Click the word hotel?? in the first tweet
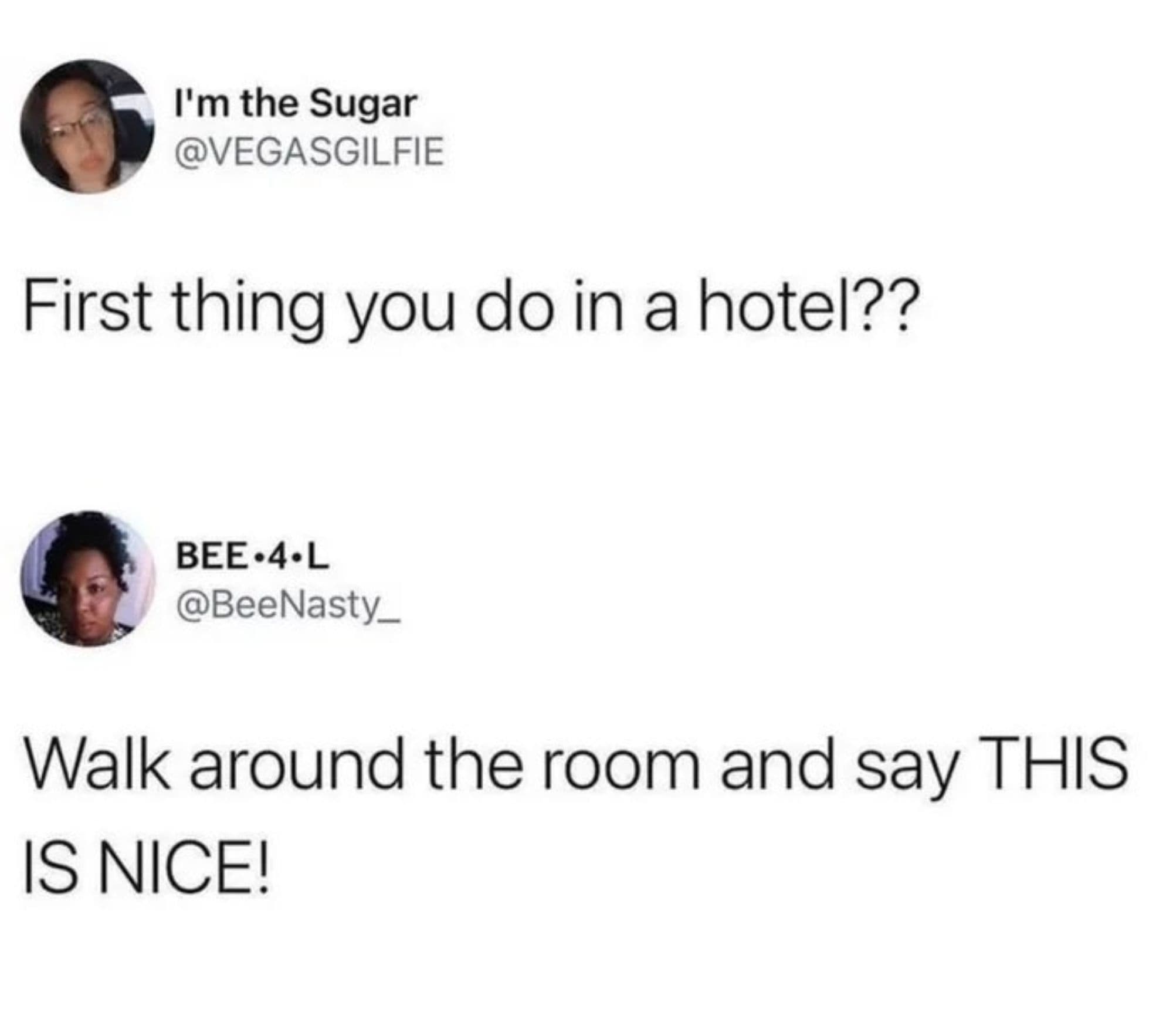This screenshot has height=1036, width=1173. (x=805, y=306)
